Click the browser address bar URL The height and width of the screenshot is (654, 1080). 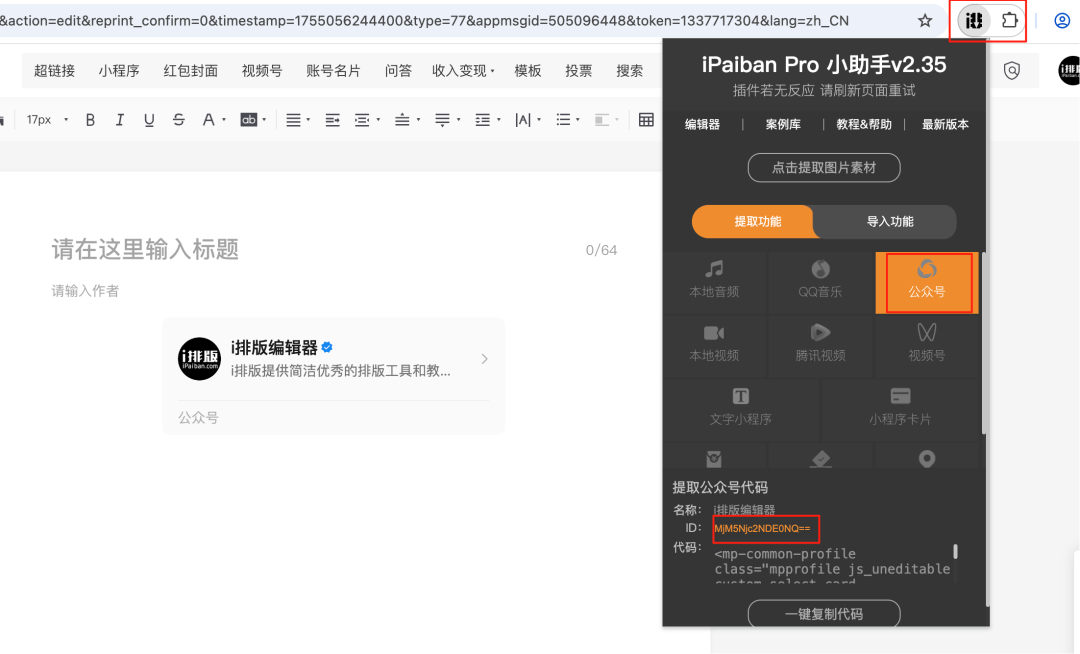tap(424, 21)
